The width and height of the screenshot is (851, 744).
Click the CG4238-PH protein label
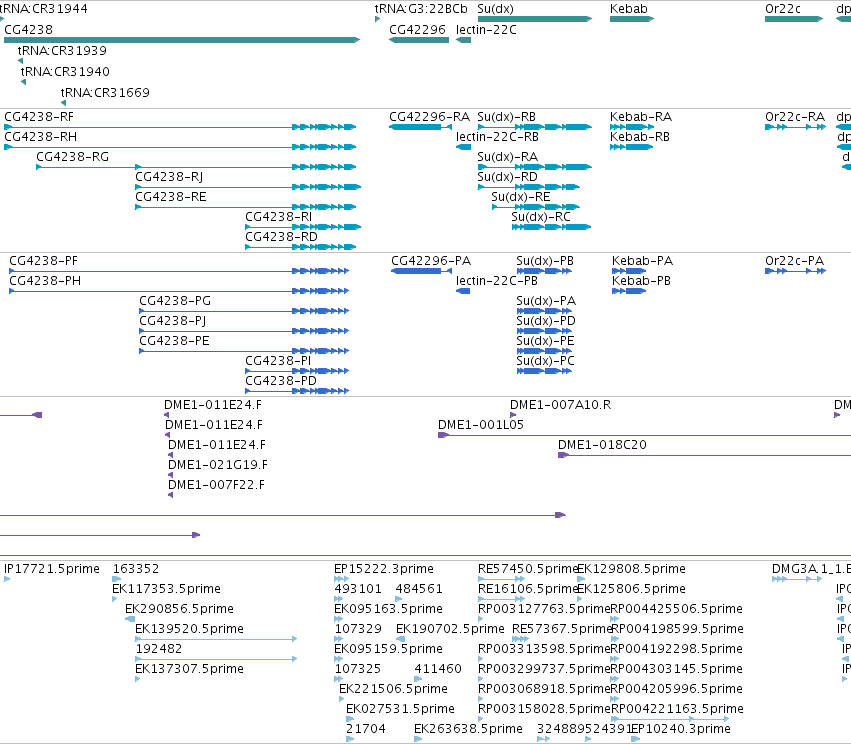[x=45, y=281]
